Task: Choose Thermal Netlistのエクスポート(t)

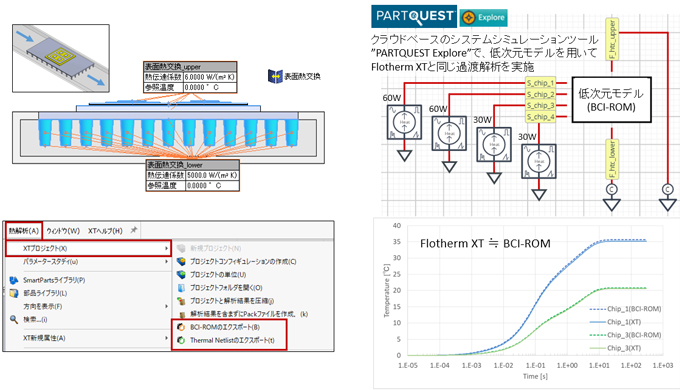Action: coord(232,340)
